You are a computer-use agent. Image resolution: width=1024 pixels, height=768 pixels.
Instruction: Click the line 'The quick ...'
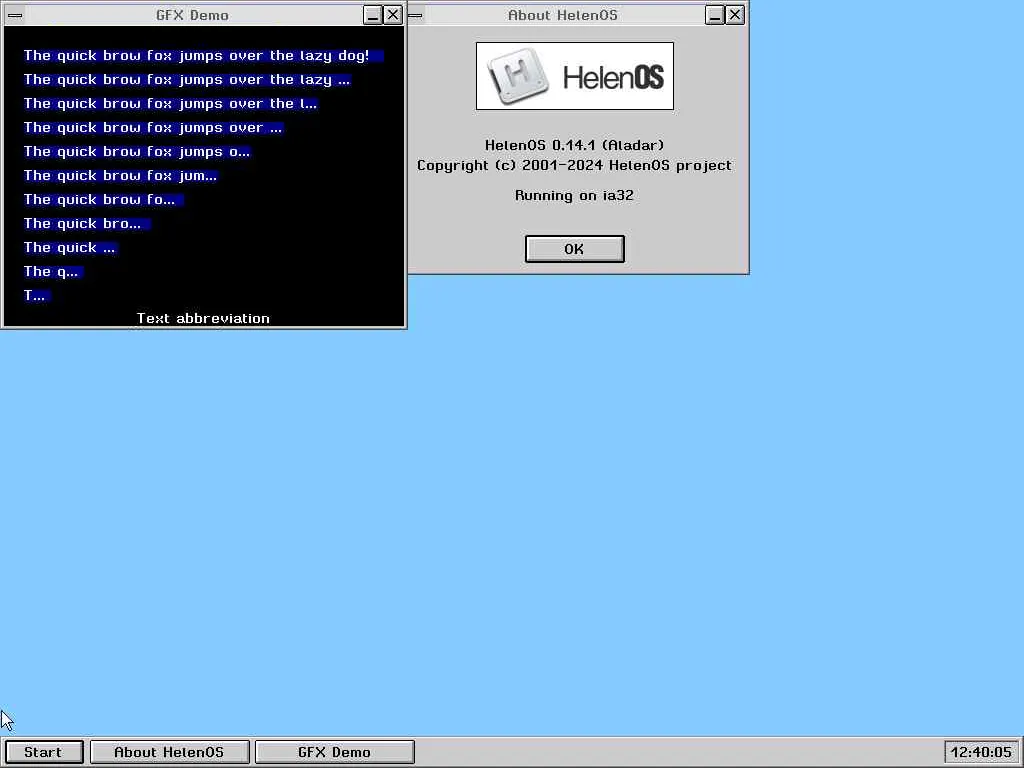[x=71, y=248]
